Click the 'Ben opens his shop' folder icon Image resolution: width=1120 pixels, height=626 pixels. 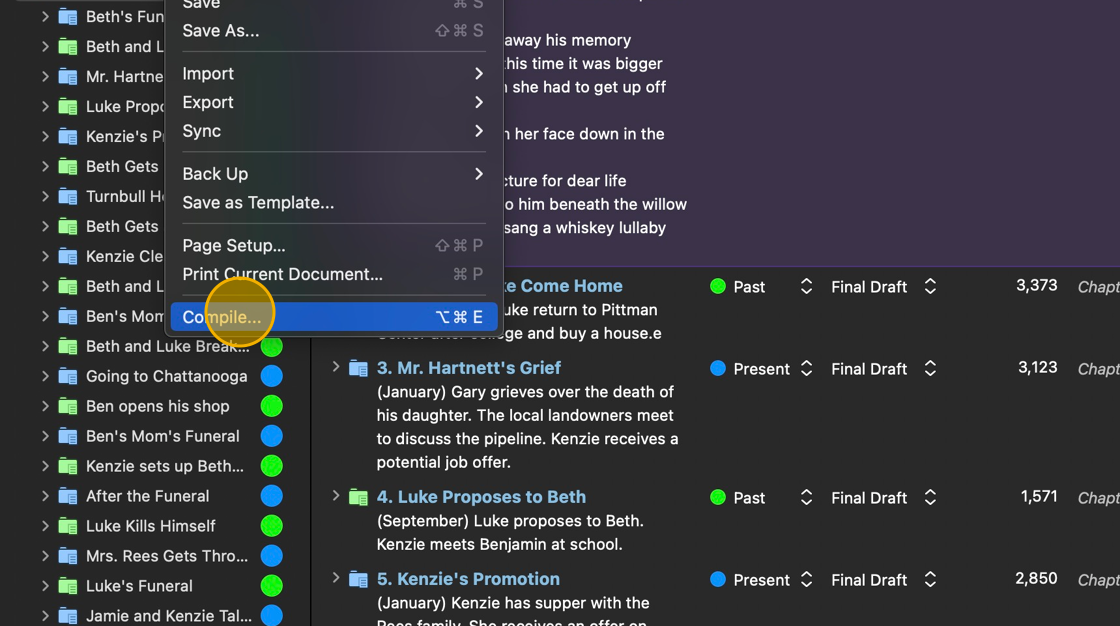(68, 406)
